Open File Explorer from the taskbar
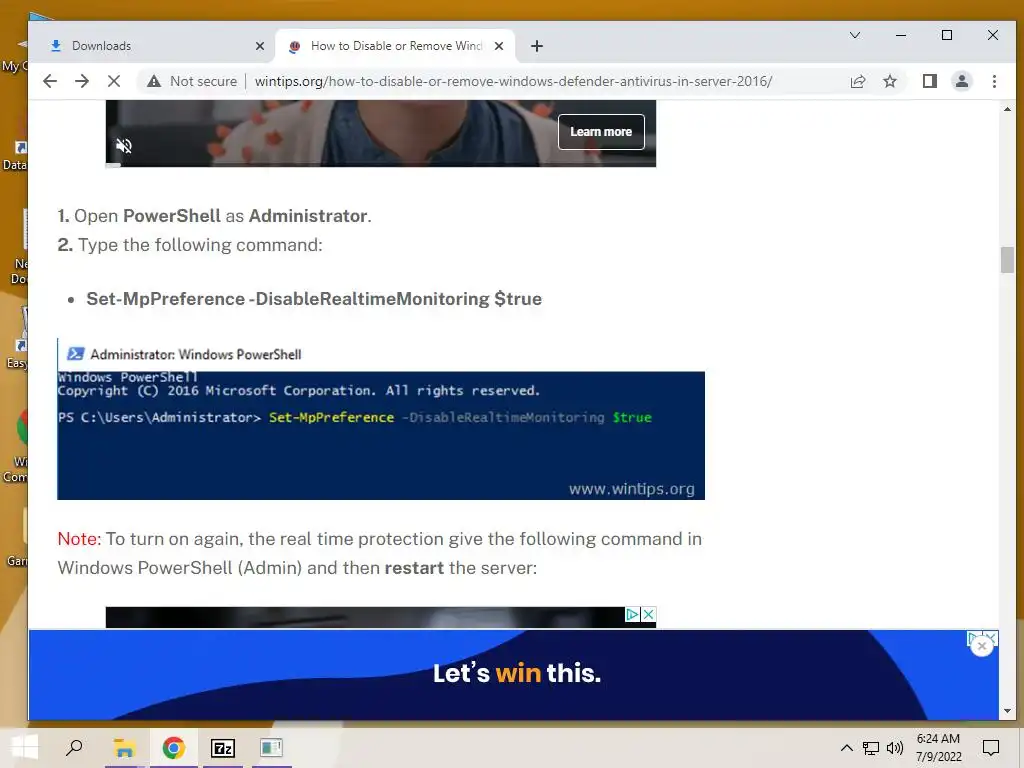The height and width of the screenshot is (768, 1024). (124, 748)
